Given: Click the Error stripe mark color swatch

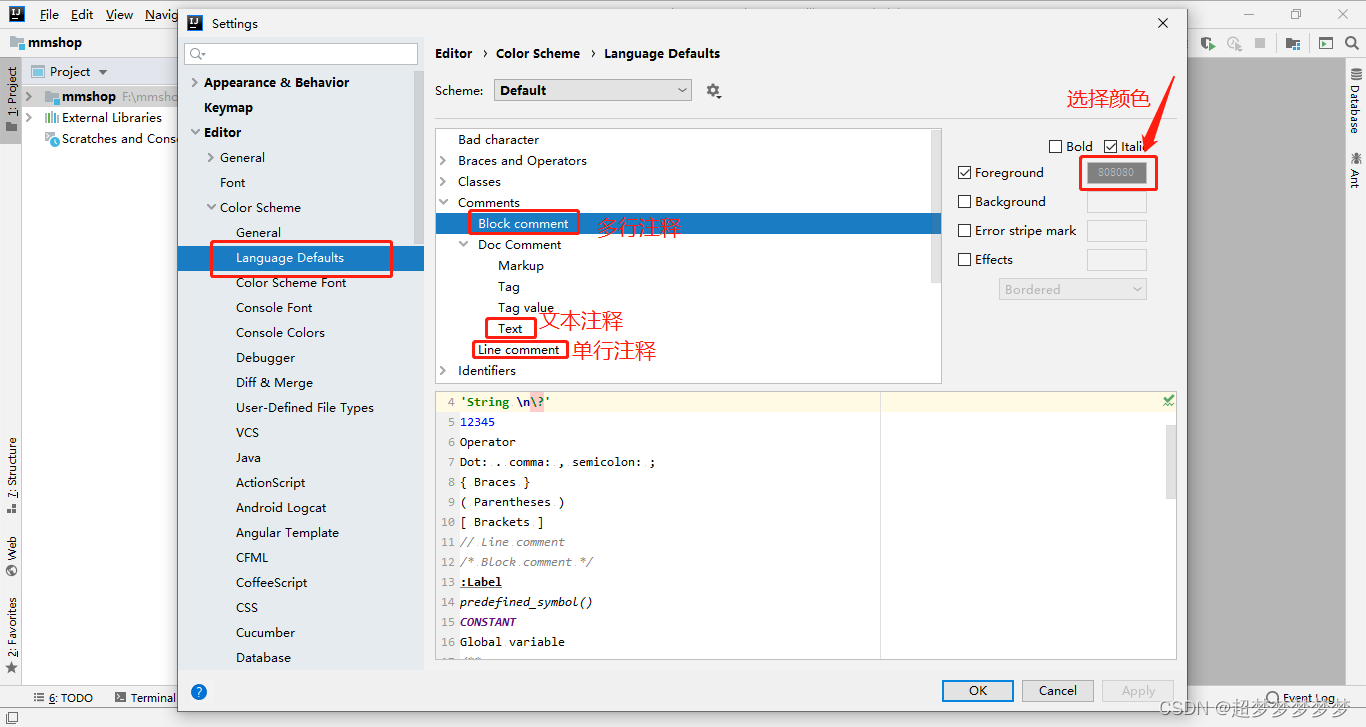Looking at the screenshot, I should (x=1116, y=231).
